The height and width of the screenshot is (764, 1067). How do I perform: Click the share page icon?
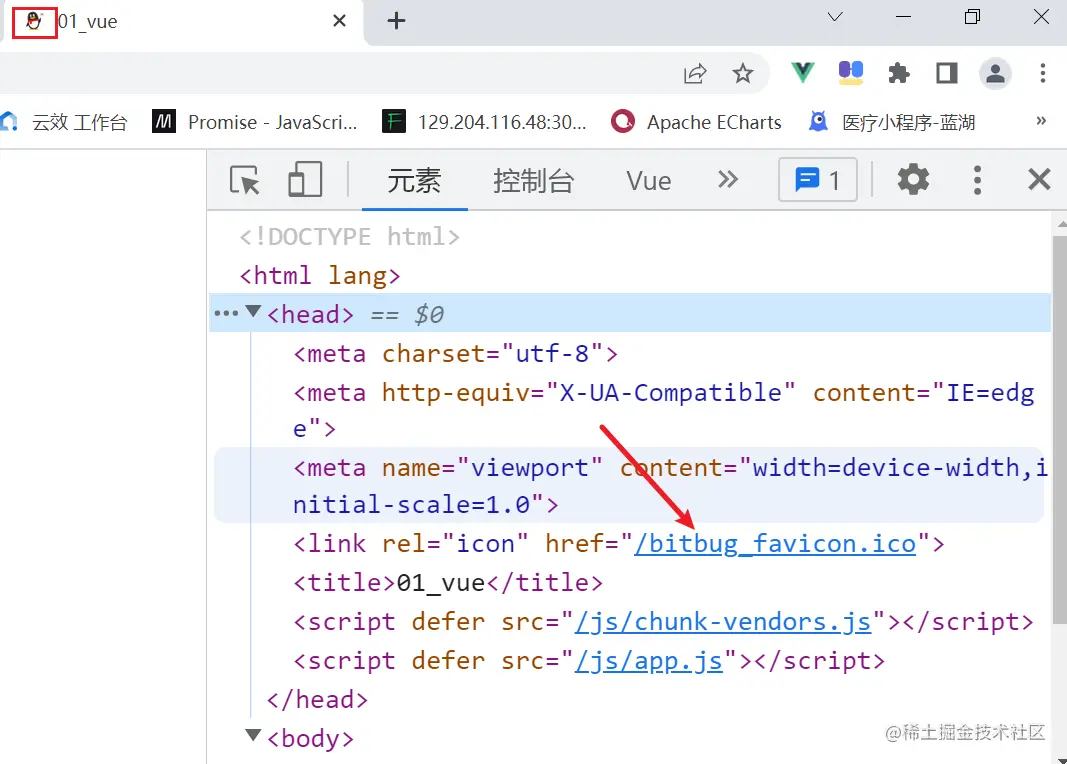click(695, 73)
